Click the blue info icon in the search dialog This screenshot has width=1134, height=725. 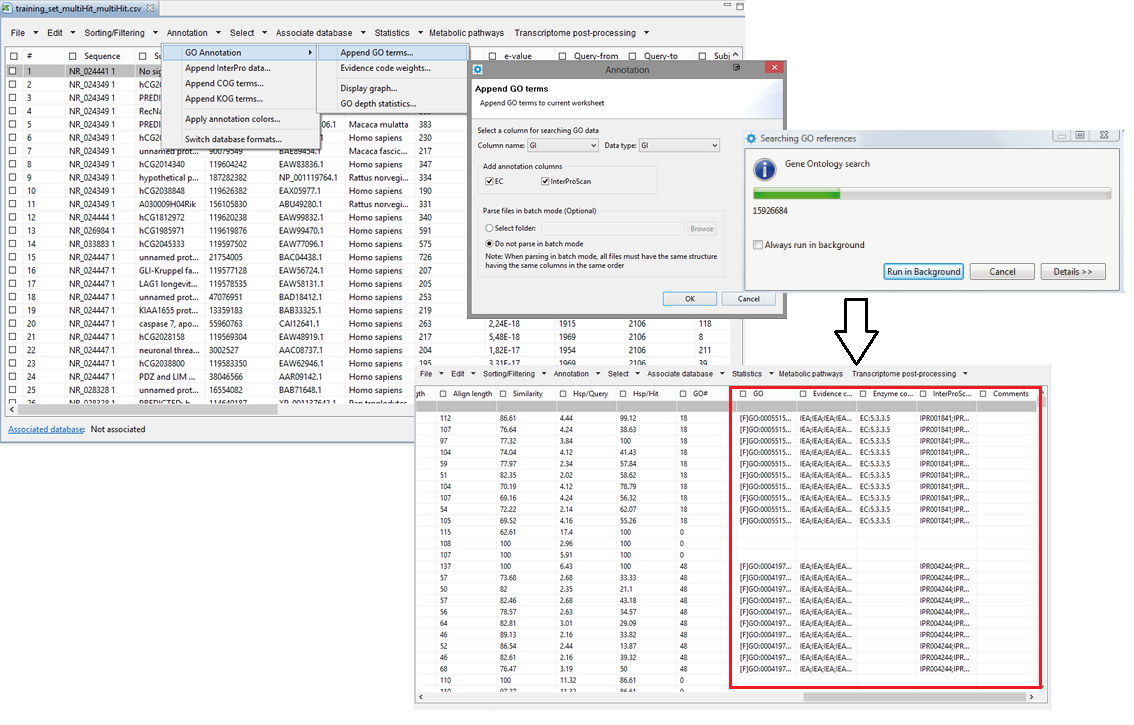[x=764, y=171]
